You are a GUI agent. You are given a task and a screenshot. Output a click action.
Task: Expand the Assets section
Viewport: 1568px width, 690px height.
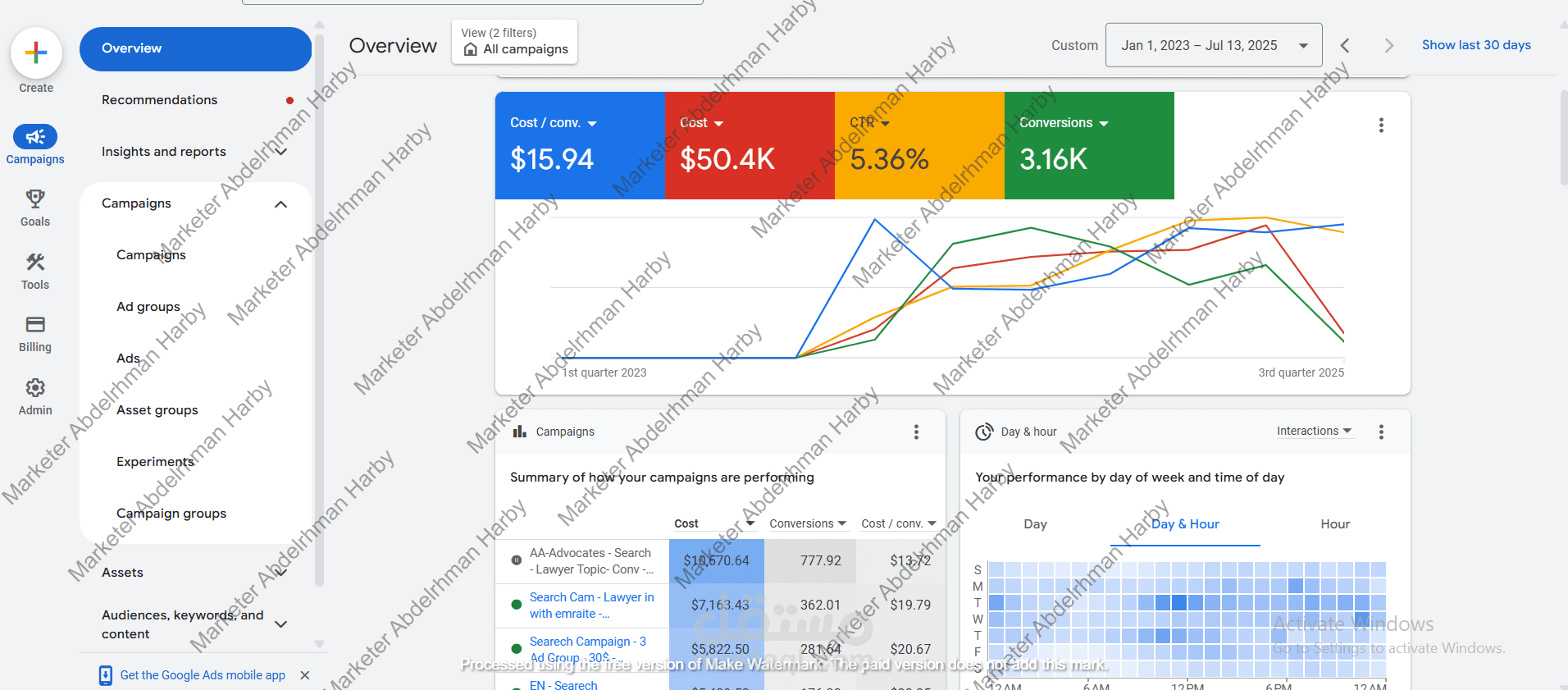pos(280,573)
